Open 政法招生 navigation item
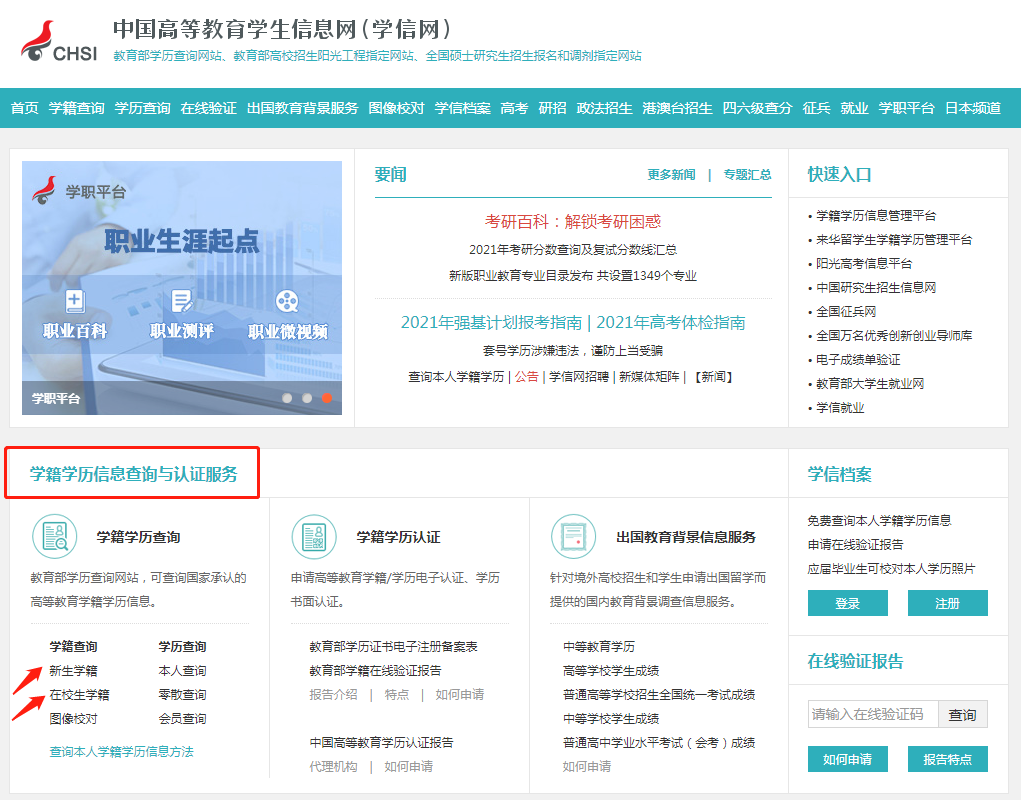 [604, 108]
